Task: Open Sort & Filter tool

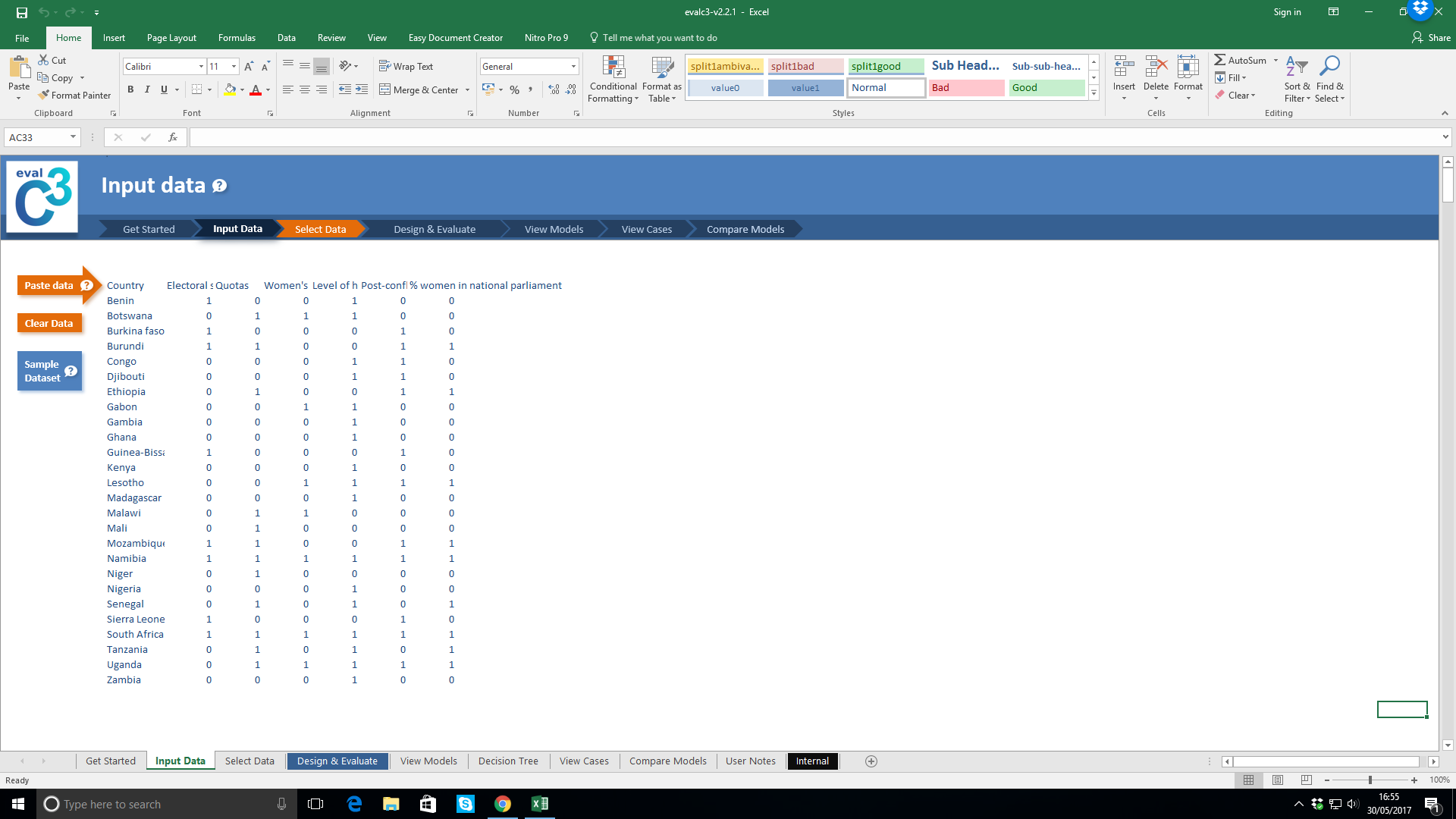Action: (1297, 79)
